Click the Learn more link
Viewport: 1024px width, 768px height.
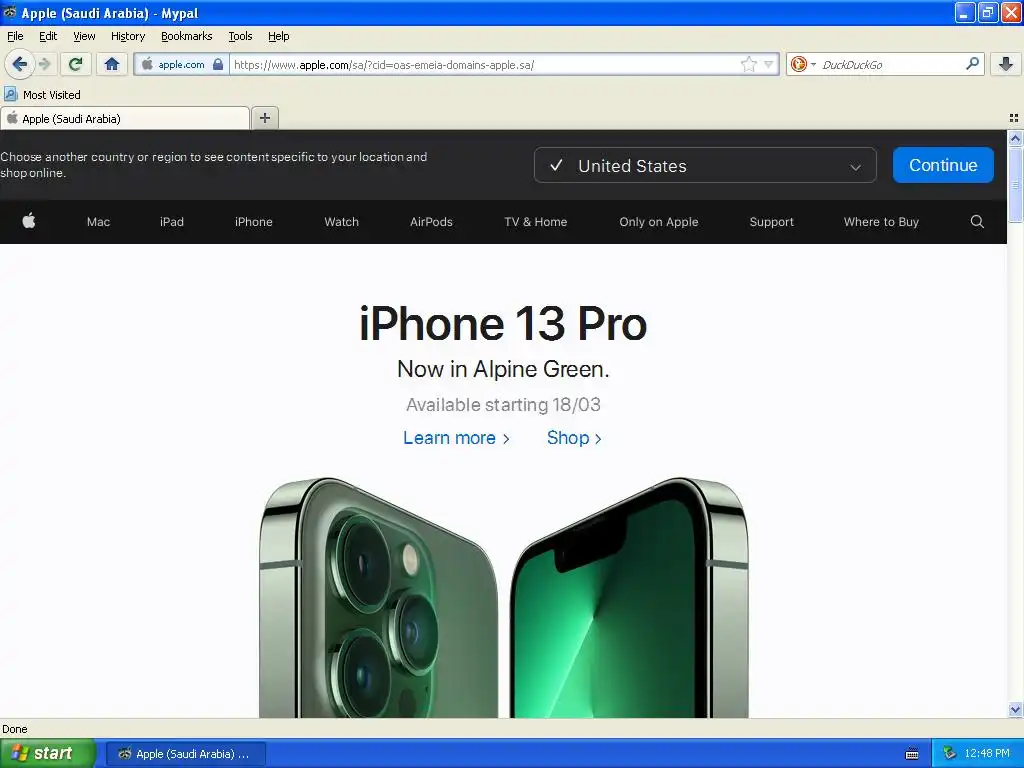[x=456, y=438]
